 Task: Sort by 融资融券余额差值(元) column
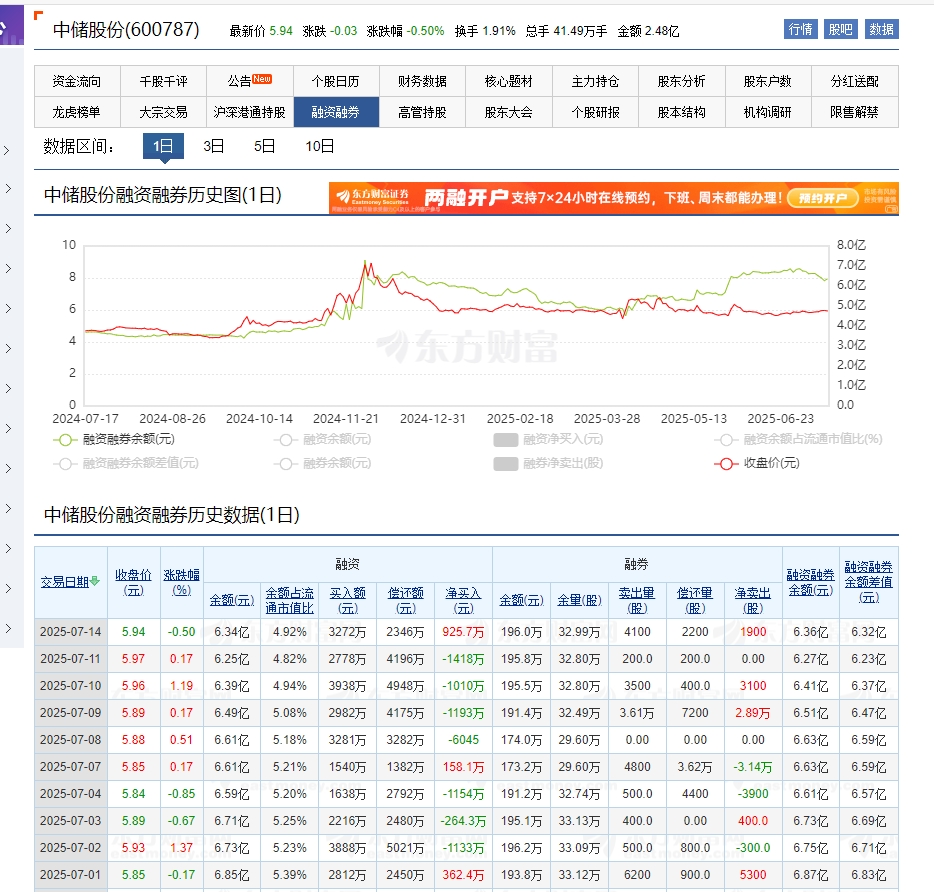tap(868, 582)
